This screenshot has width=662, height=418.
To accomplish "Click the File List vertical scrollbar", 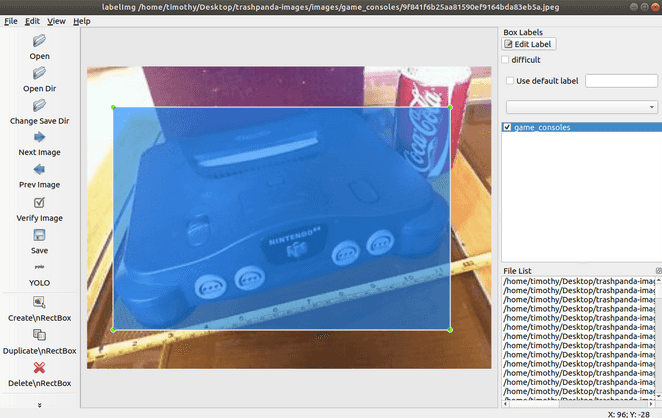I will pyautogui.click(x=659, y=338).
